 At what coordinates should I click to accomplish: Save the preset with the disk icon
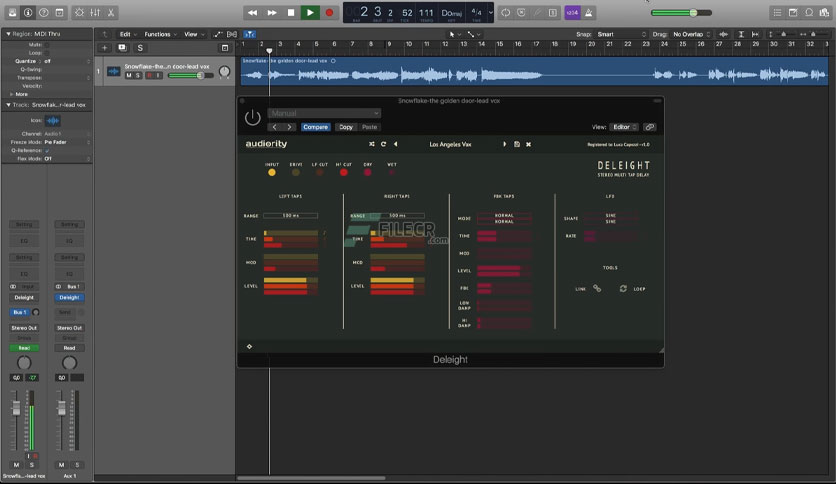[x=517, y=144]
